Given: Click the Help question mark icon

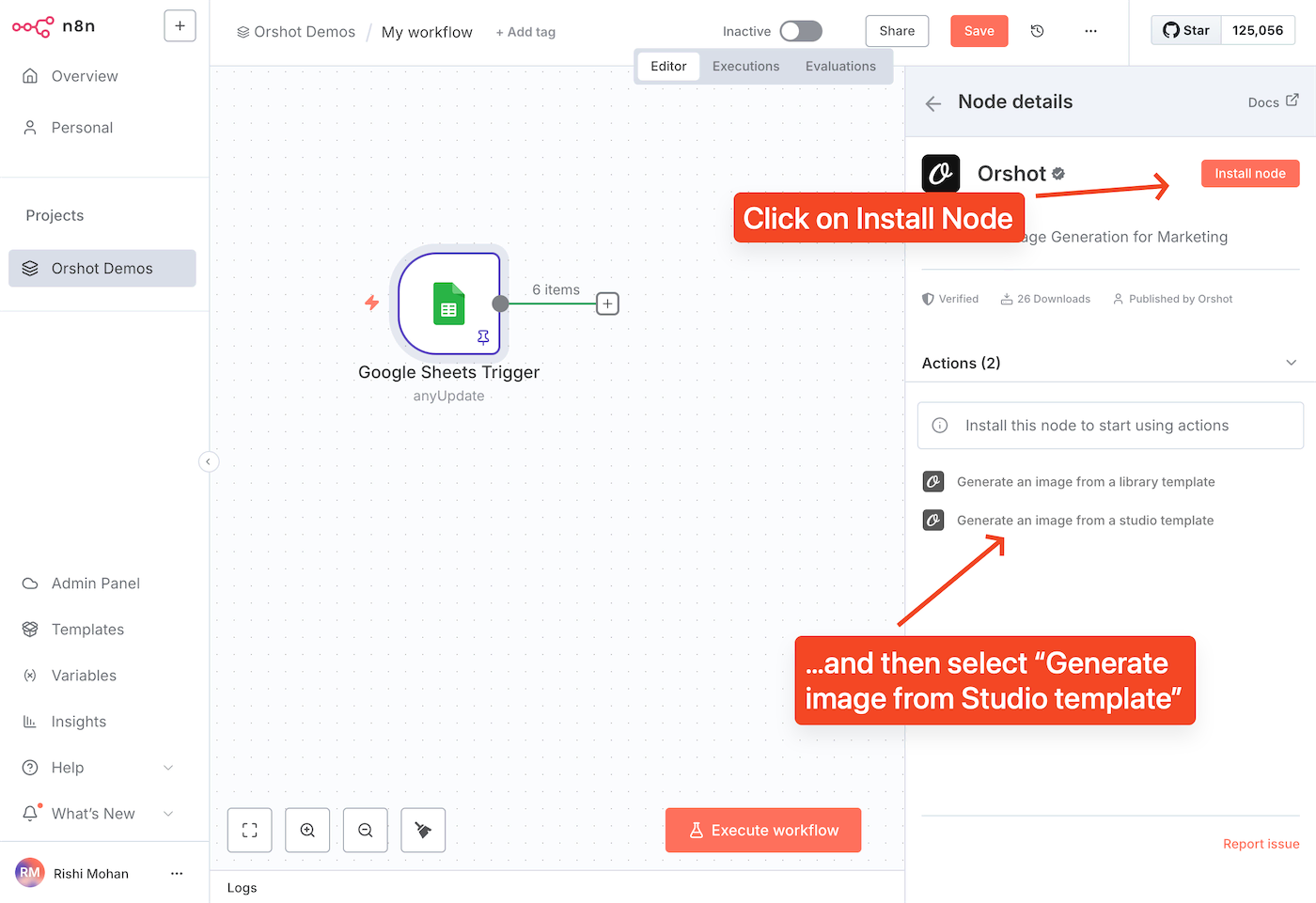Looking at the screenshot, I should [30, 768].
